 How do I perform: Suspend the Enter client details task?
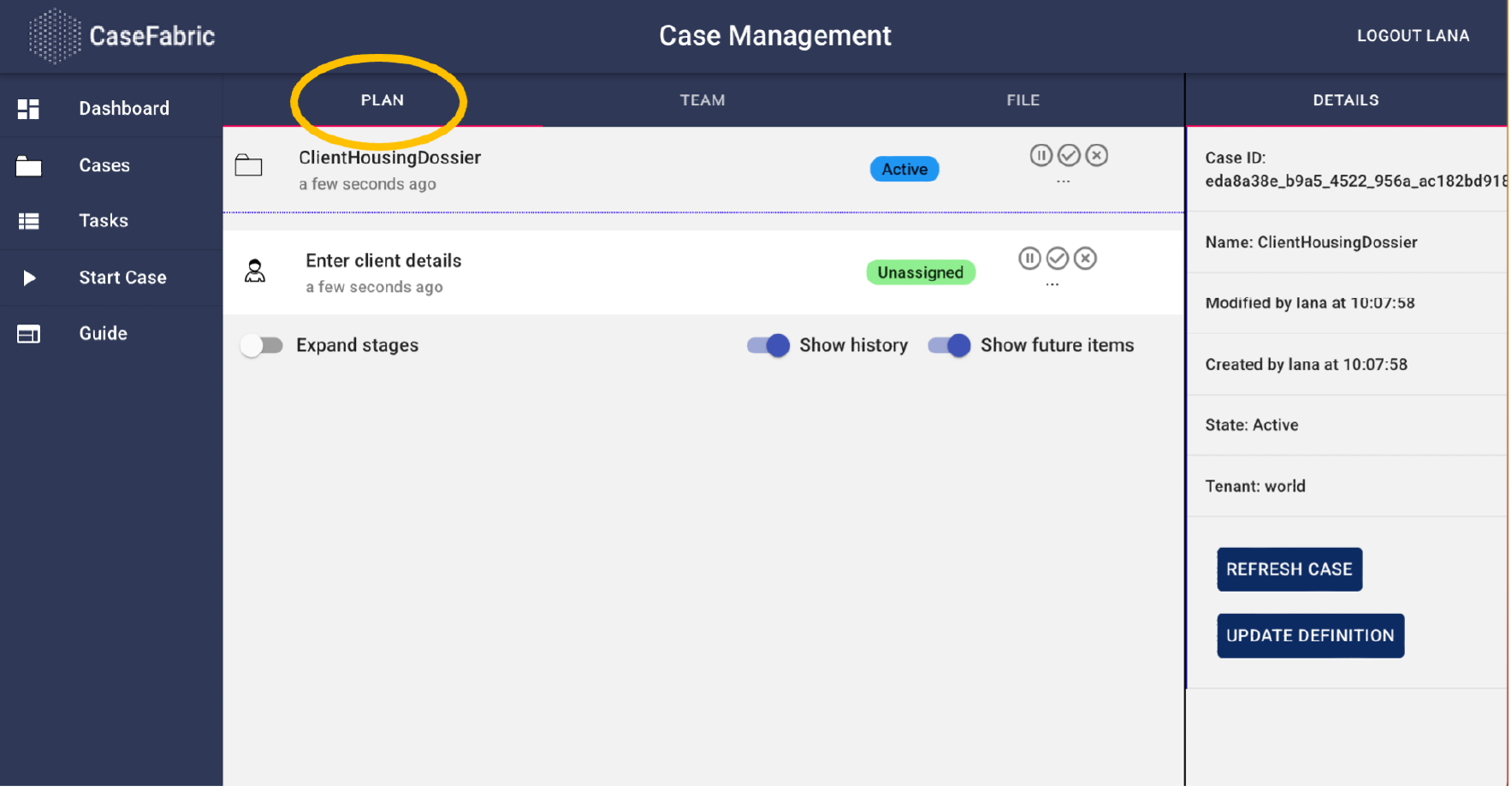[1029, 259]
